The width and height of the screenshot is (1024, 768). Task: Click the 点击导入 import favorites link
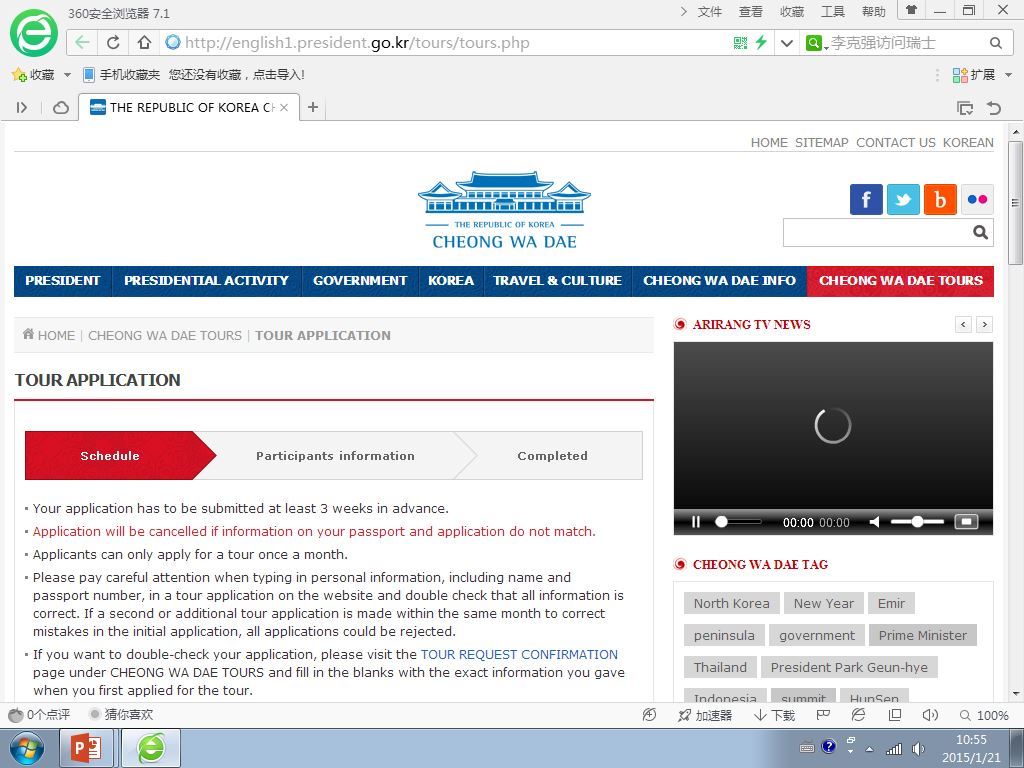click(x=279, y=75)
